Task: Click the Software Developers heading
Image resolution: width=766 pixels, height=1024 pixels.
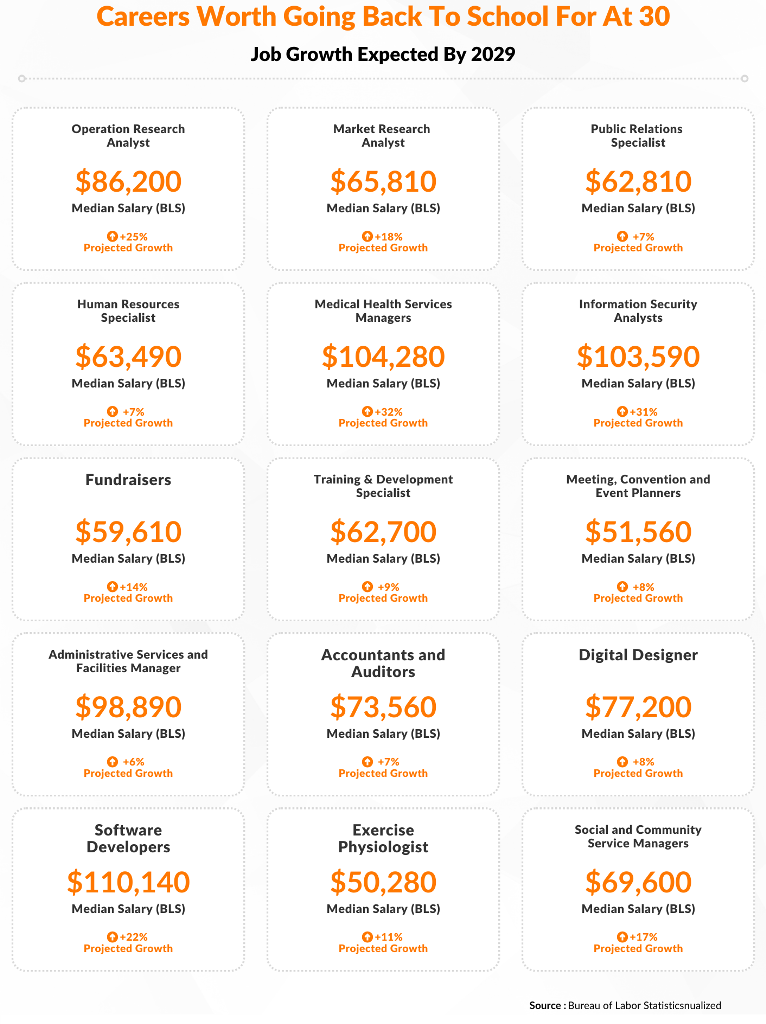Action: tap(128, 839)
